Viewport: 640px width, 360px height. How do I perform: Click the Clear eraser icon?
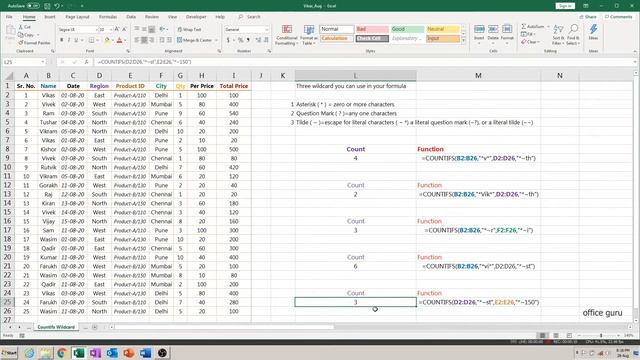tap(524, 42)
